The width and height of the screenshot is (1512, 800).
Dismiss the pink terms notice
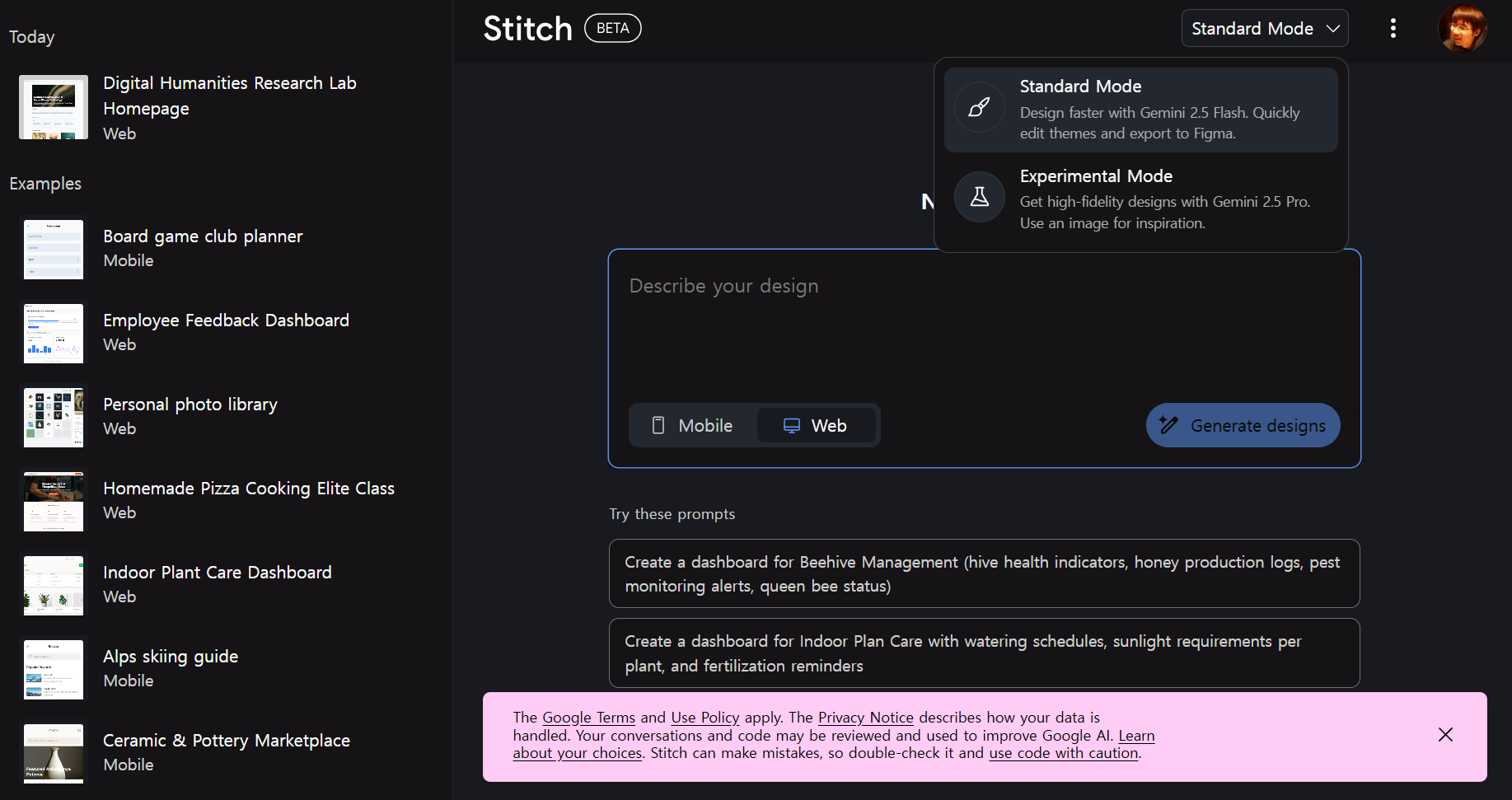pos(1446,734)
